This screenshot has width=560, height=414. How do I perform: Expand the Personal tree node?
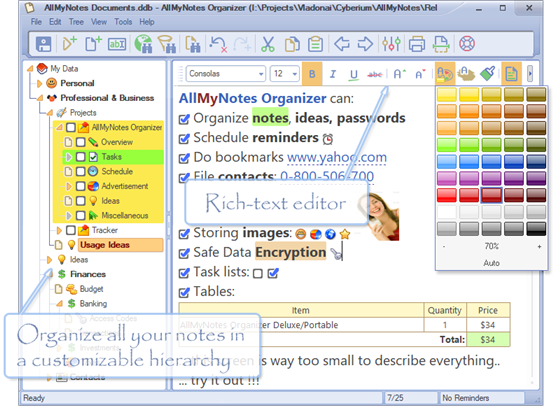(40, 84)
